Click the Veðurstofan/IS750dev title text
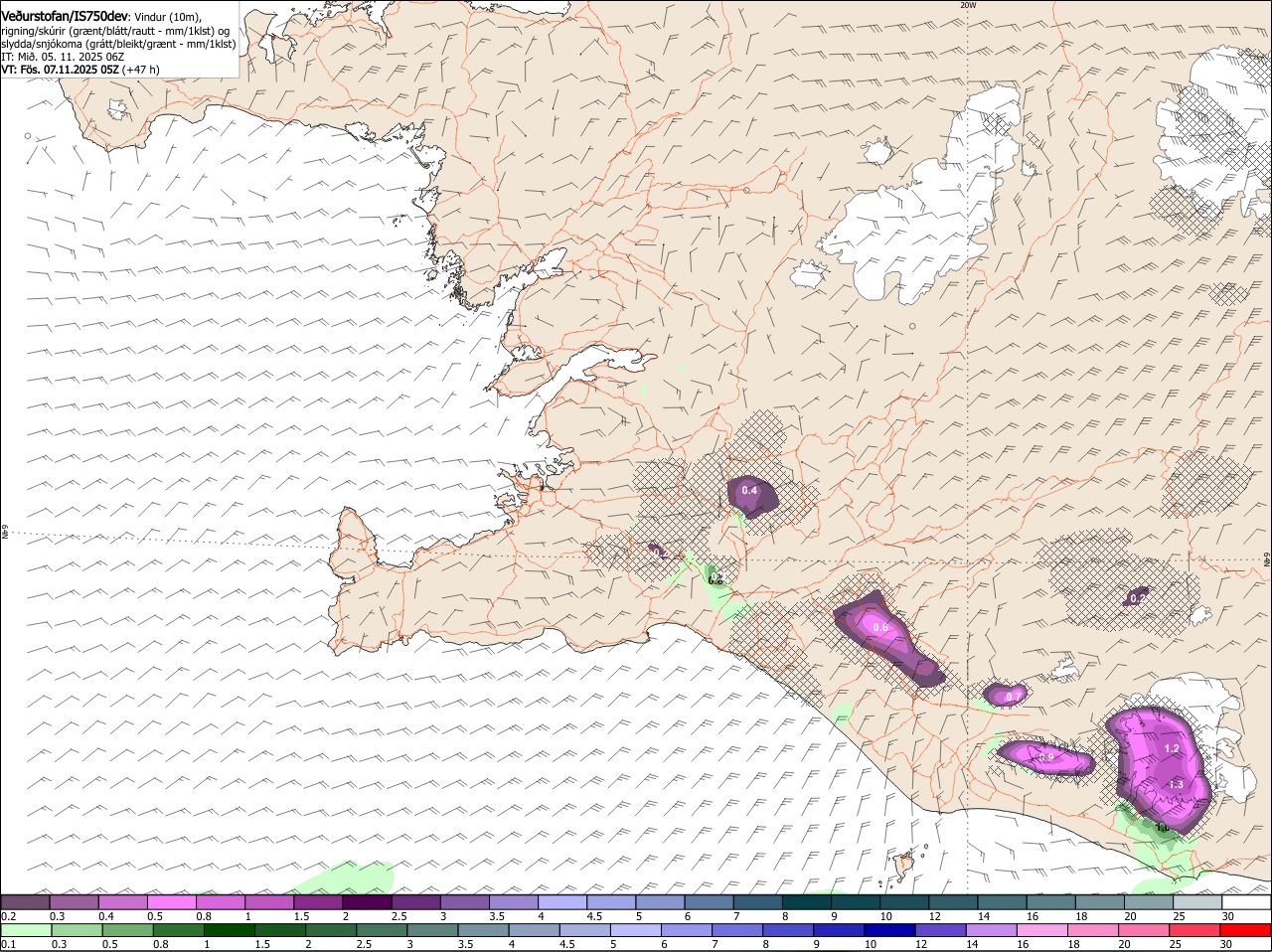This screenshot has height=952, width=1272. (65, 16)
